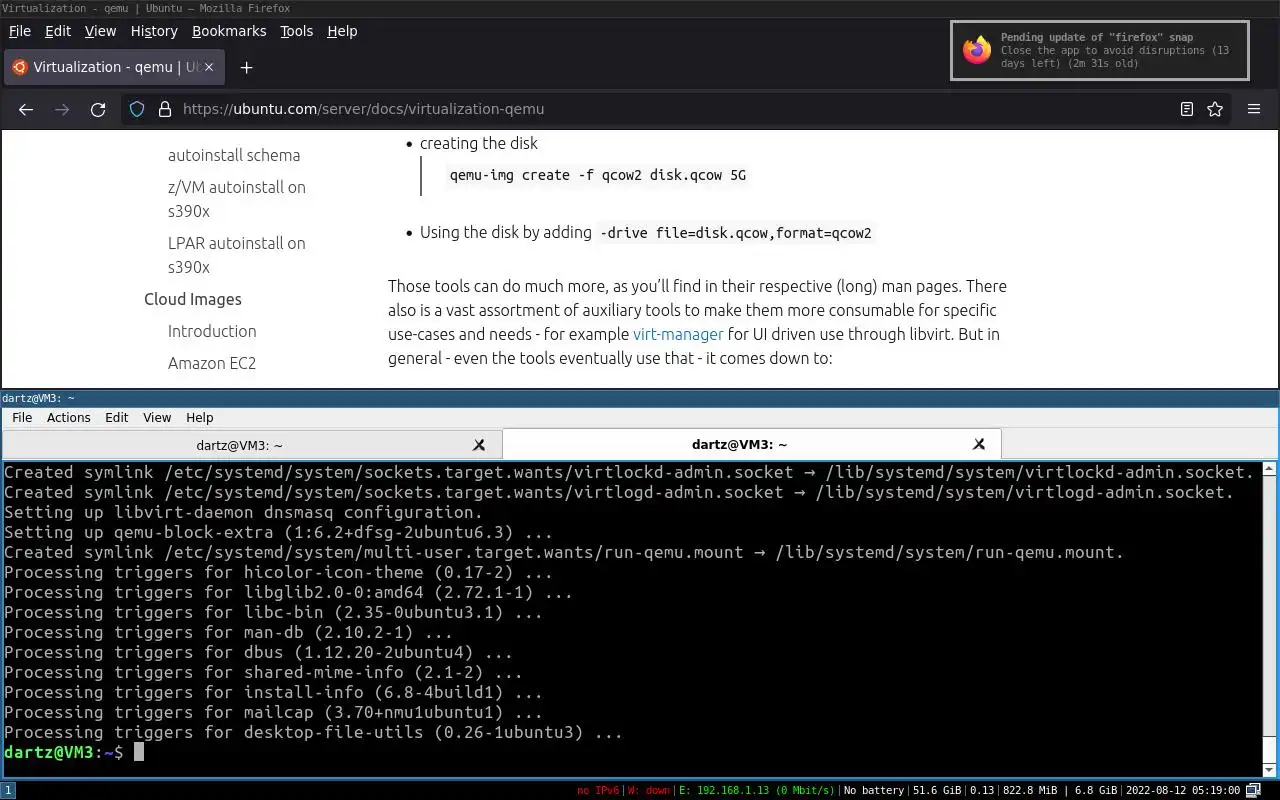Select workspace 1 in the panel

pyautogui.click(x=8, y=790)
